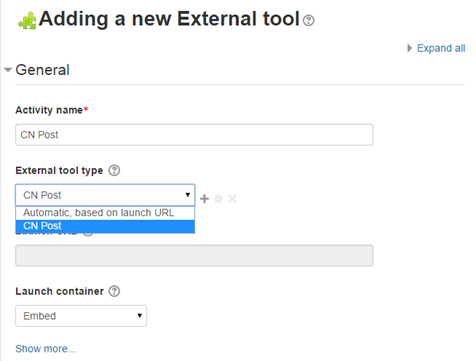Click the gear icon to edit tool type
The image size is (476, 361).
218,199
